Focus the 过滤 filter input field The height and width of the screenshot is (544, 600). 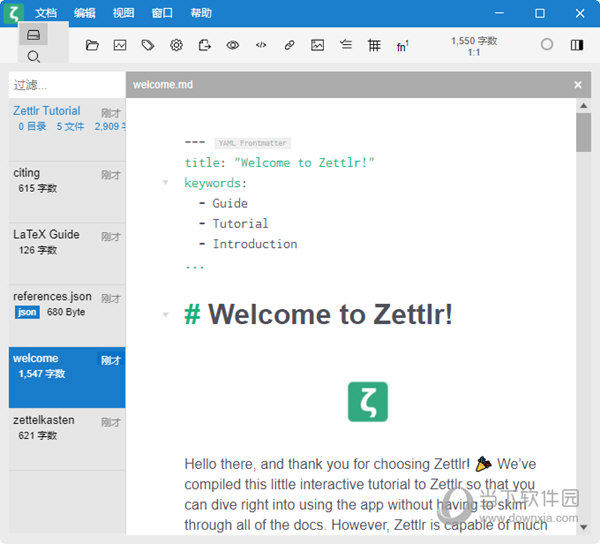pos(67,85)
